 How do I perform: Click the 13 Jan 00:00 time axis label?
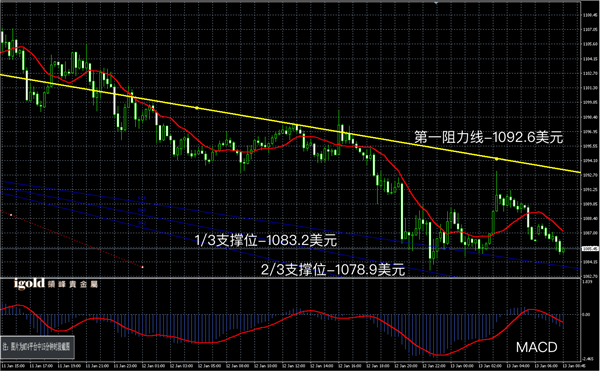click(x=462, y=366)
